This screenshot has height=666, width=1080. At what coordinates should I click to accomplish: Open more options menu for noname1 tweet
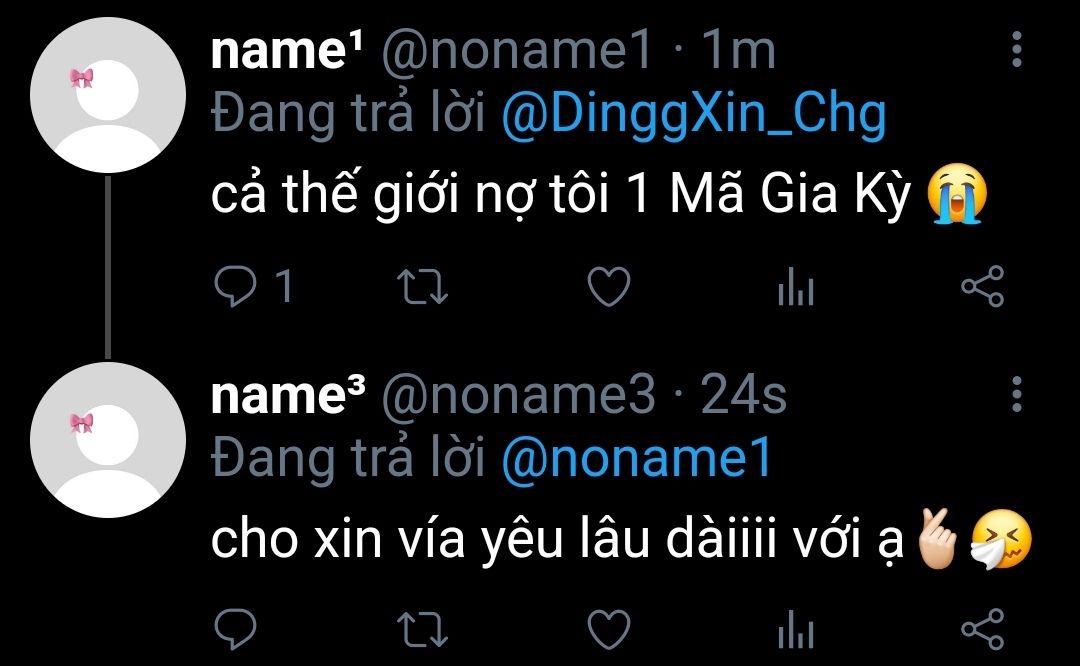[1017, 49]
